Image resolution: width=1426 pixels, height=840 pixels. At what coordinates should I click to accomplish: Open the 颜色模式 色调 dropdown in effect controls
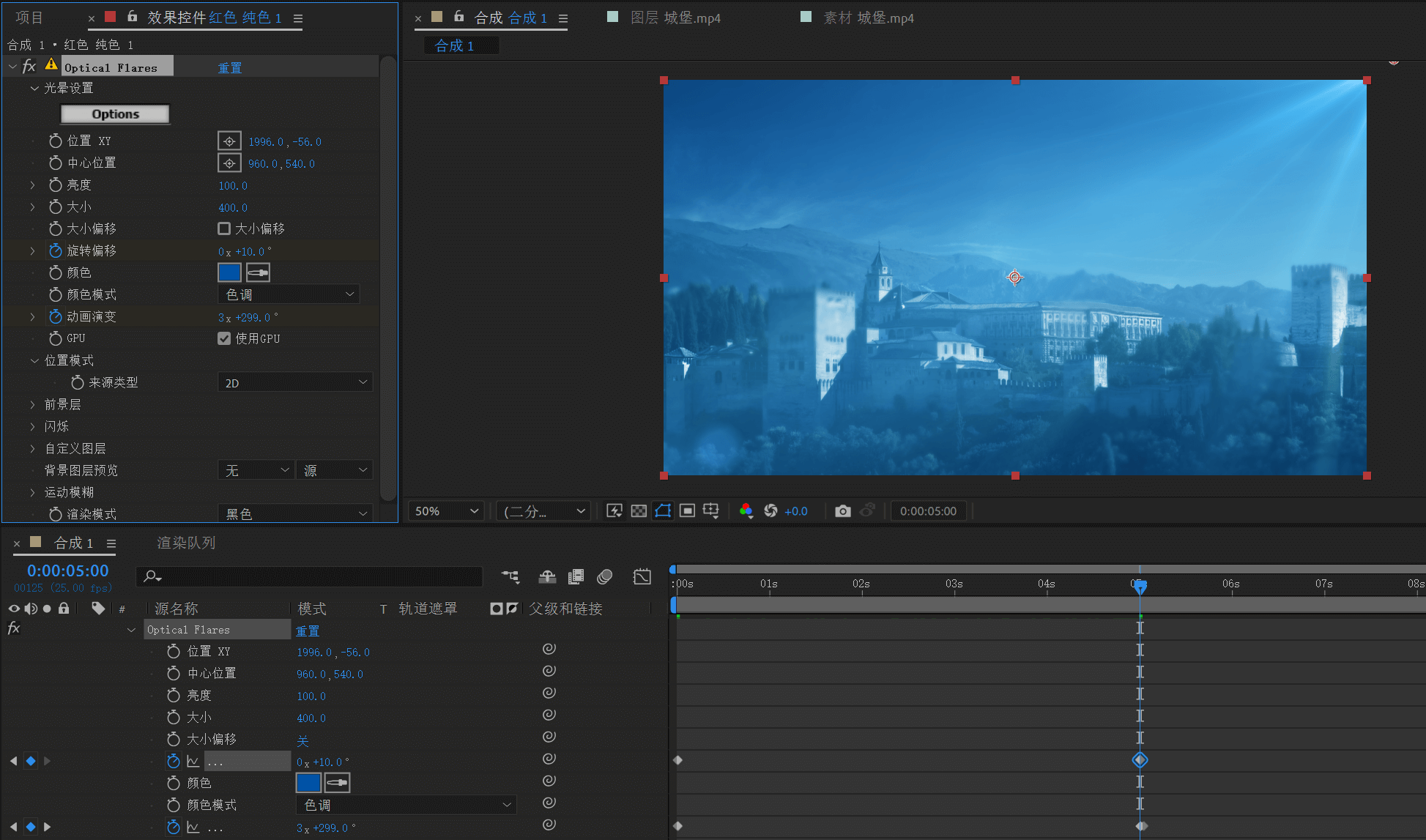pyautogui.click(x=289, y=294)
